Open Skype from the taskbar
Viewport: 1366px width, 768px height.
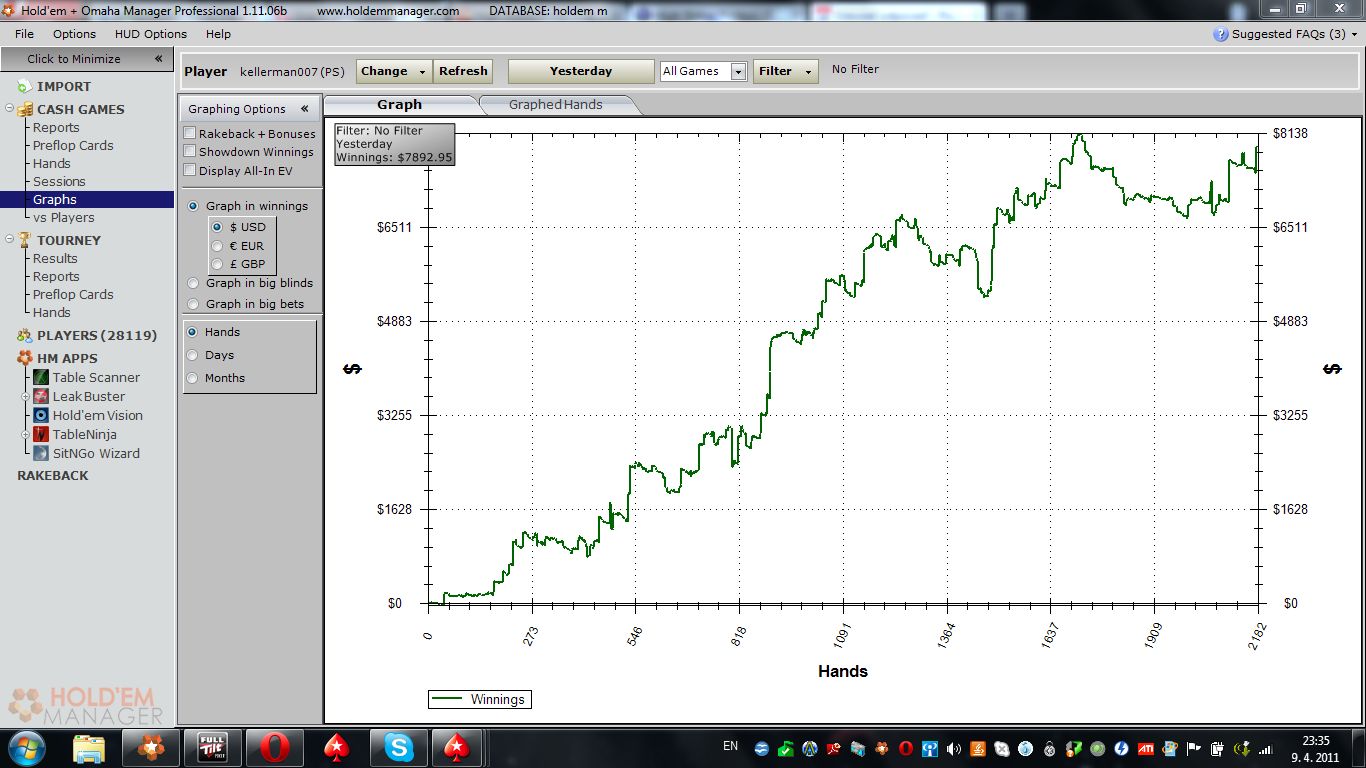398,747
